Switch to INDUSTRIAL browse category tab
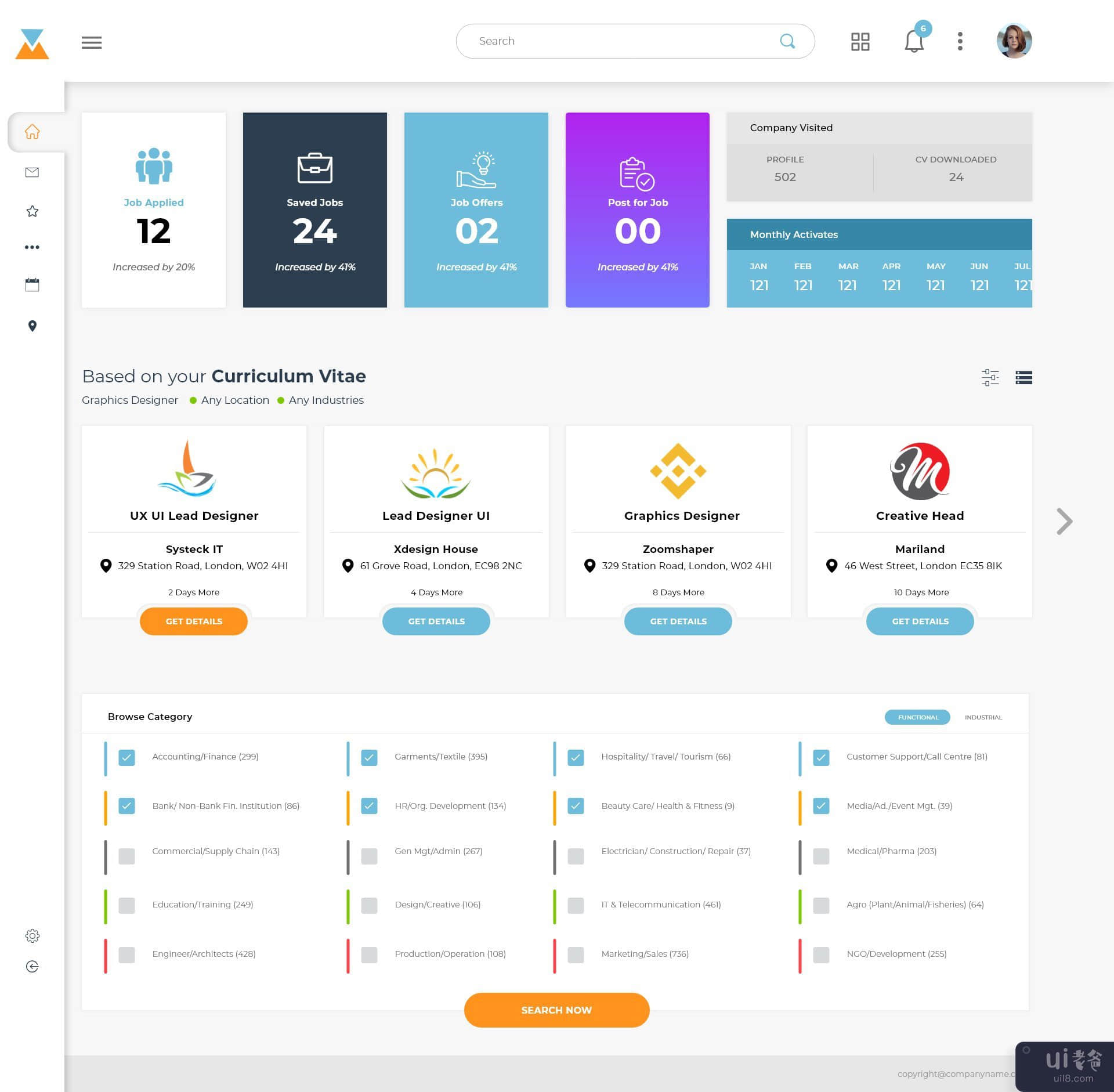This screenshot has height=1092, width=1114. 982,717
